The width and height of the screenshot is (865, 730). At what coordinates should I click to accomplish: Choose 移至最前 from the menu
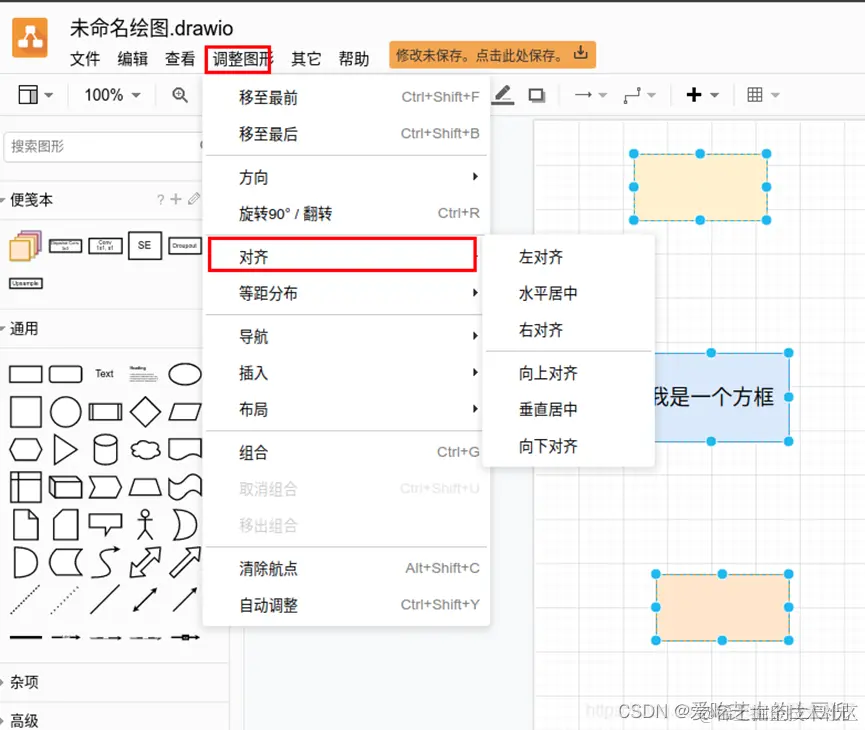coord(346,97)
